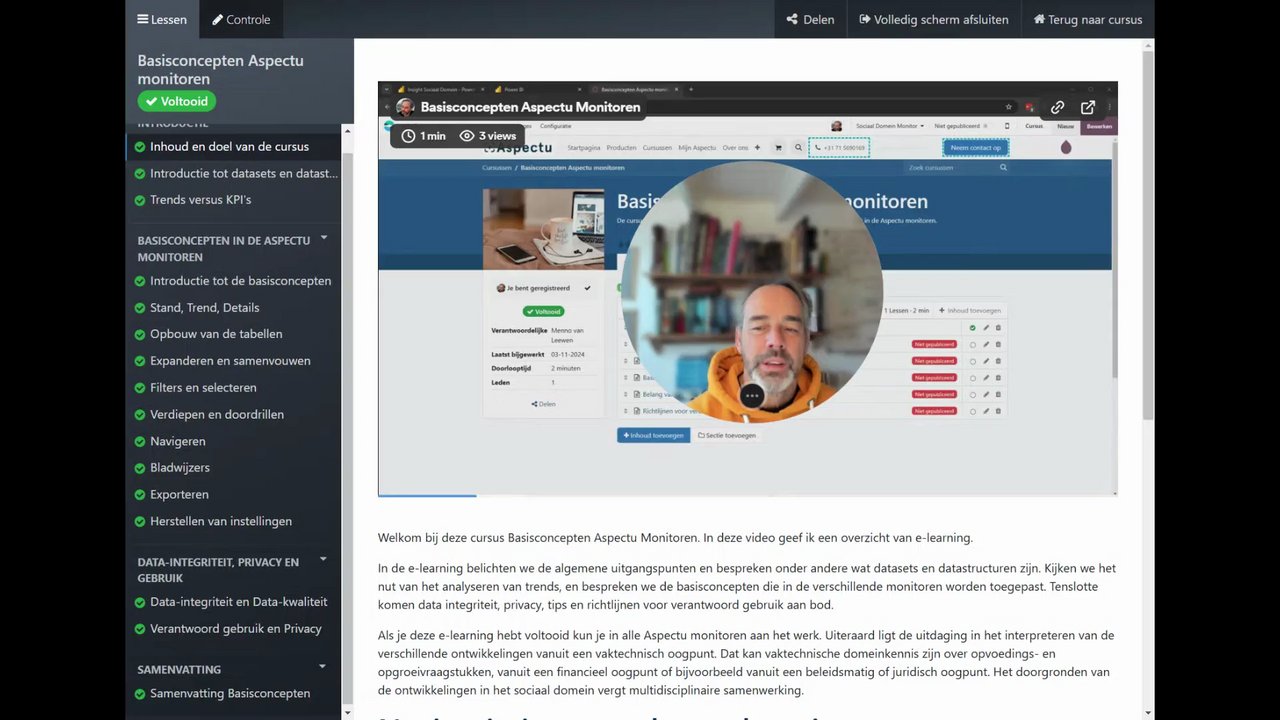Click Volledig scherm afsluiten
The width and height of the screenshot is (1280, 720).
(x=934, y=19)
